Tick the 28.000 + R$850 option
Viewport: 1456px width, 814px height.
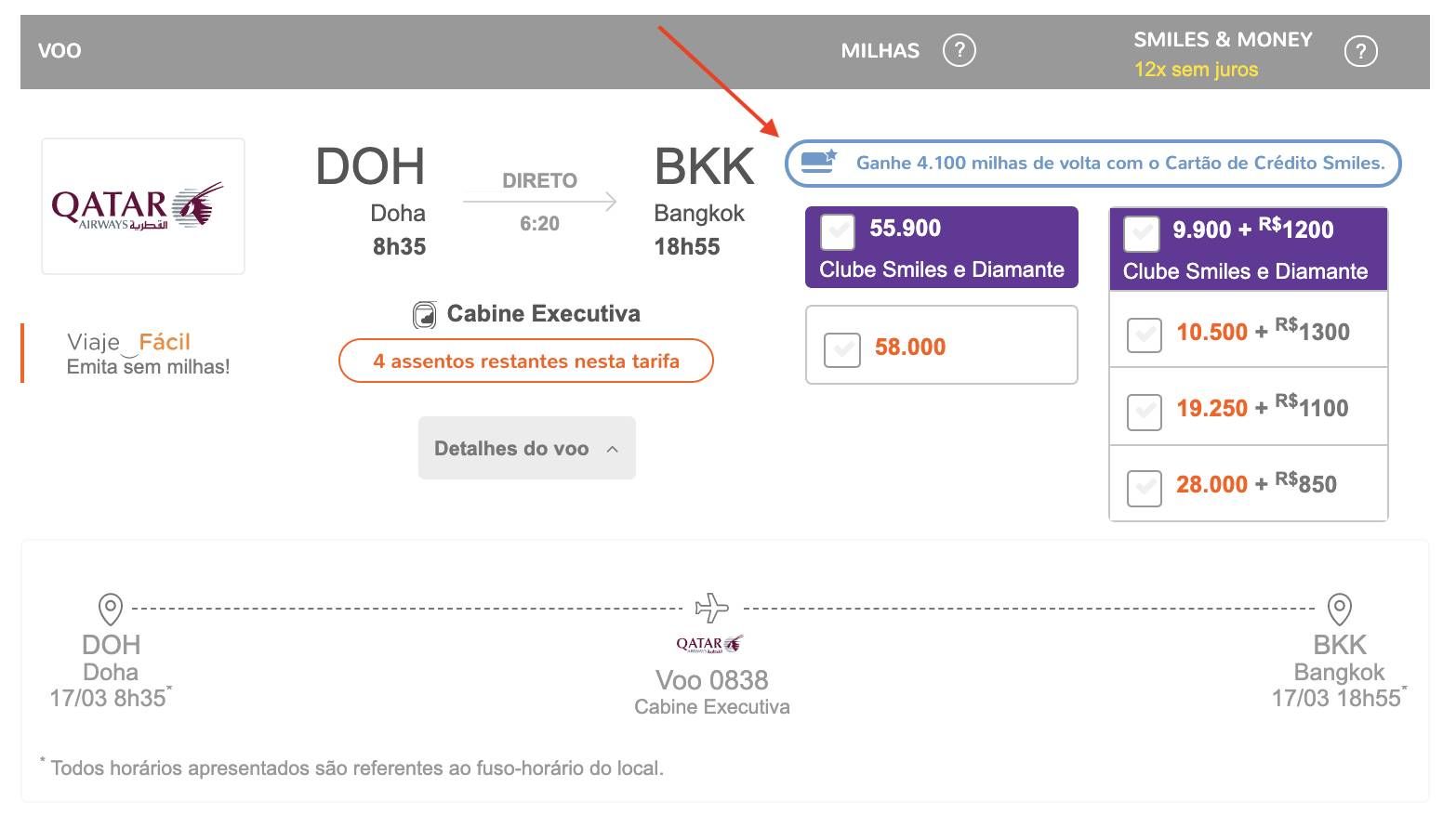point(1144,487)
